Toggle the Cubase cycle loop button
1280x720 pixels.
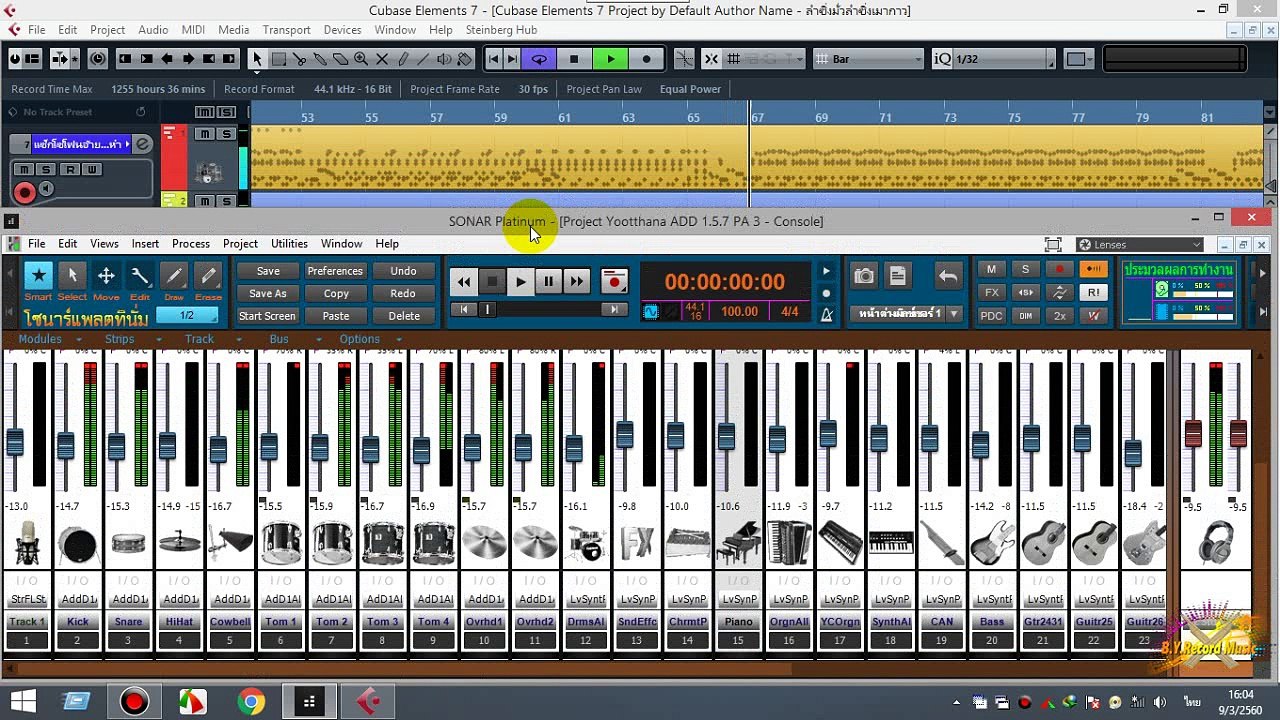538,59
